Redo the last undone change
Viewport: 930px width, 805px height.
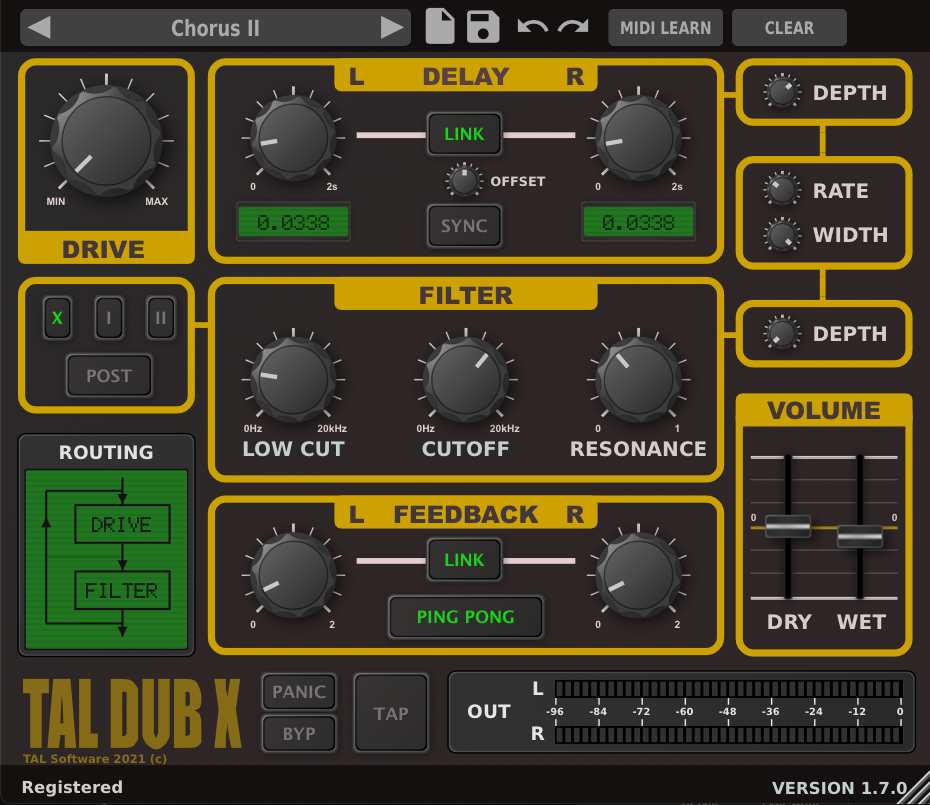(x=572, y=27)
